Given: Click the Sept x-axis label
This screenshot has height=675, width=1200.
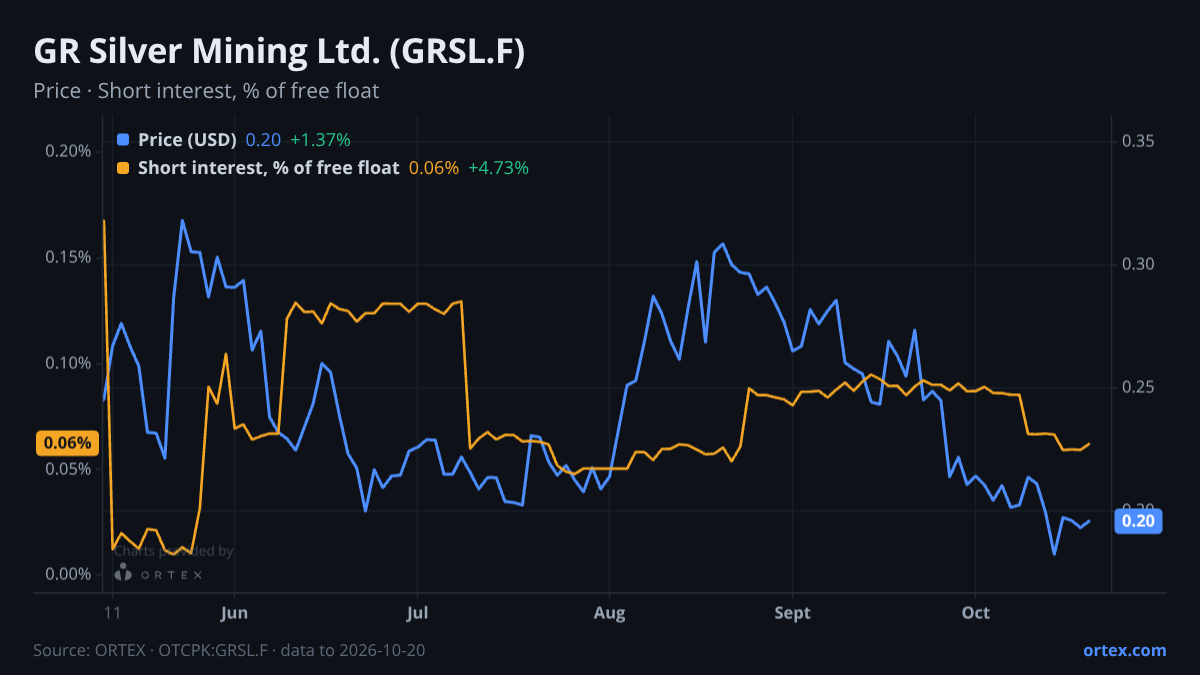Looking at the screenshot, I should [x=793, y=613].
